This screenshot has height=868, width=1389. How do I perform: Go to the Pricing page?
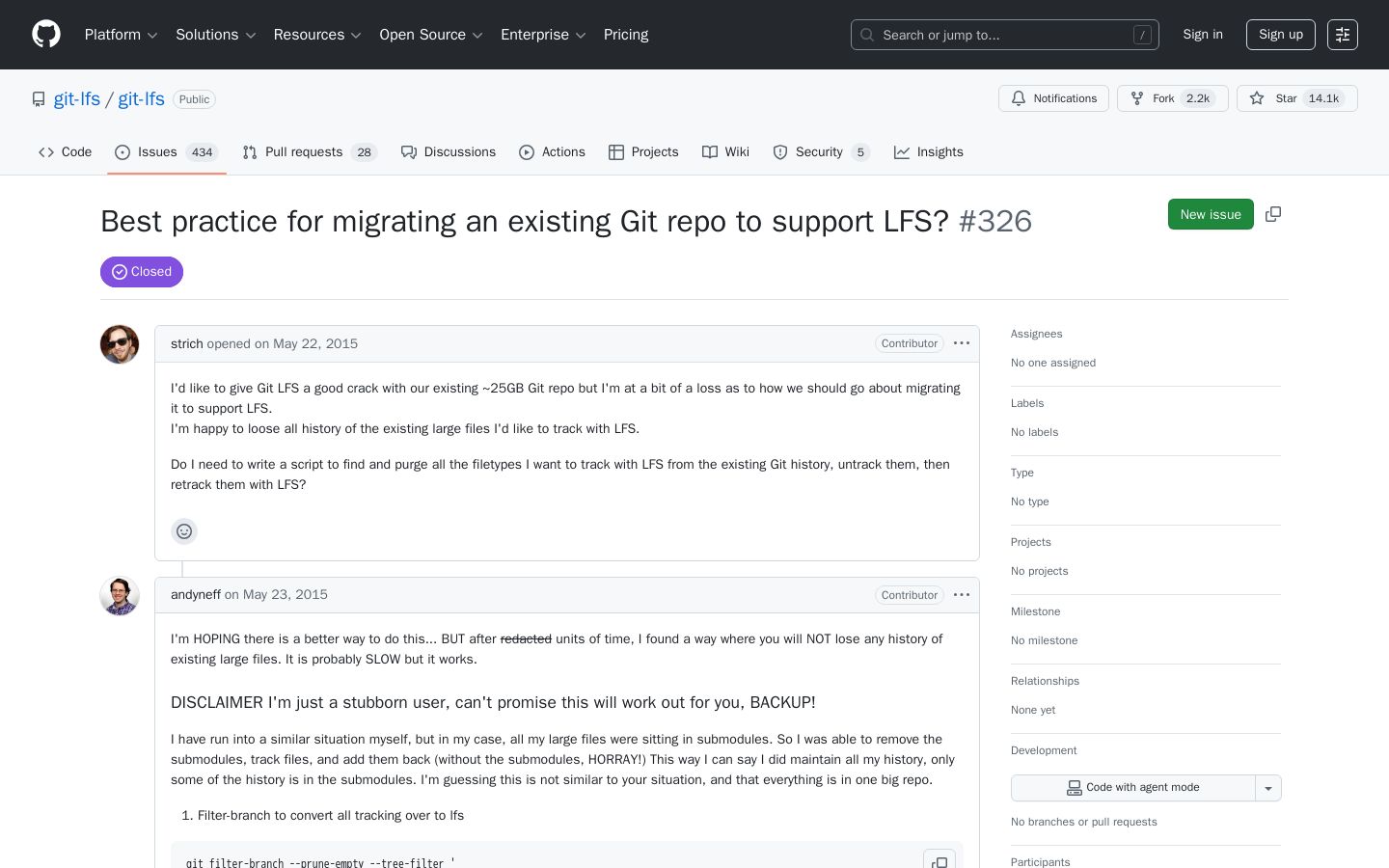[x=626, y=35]
